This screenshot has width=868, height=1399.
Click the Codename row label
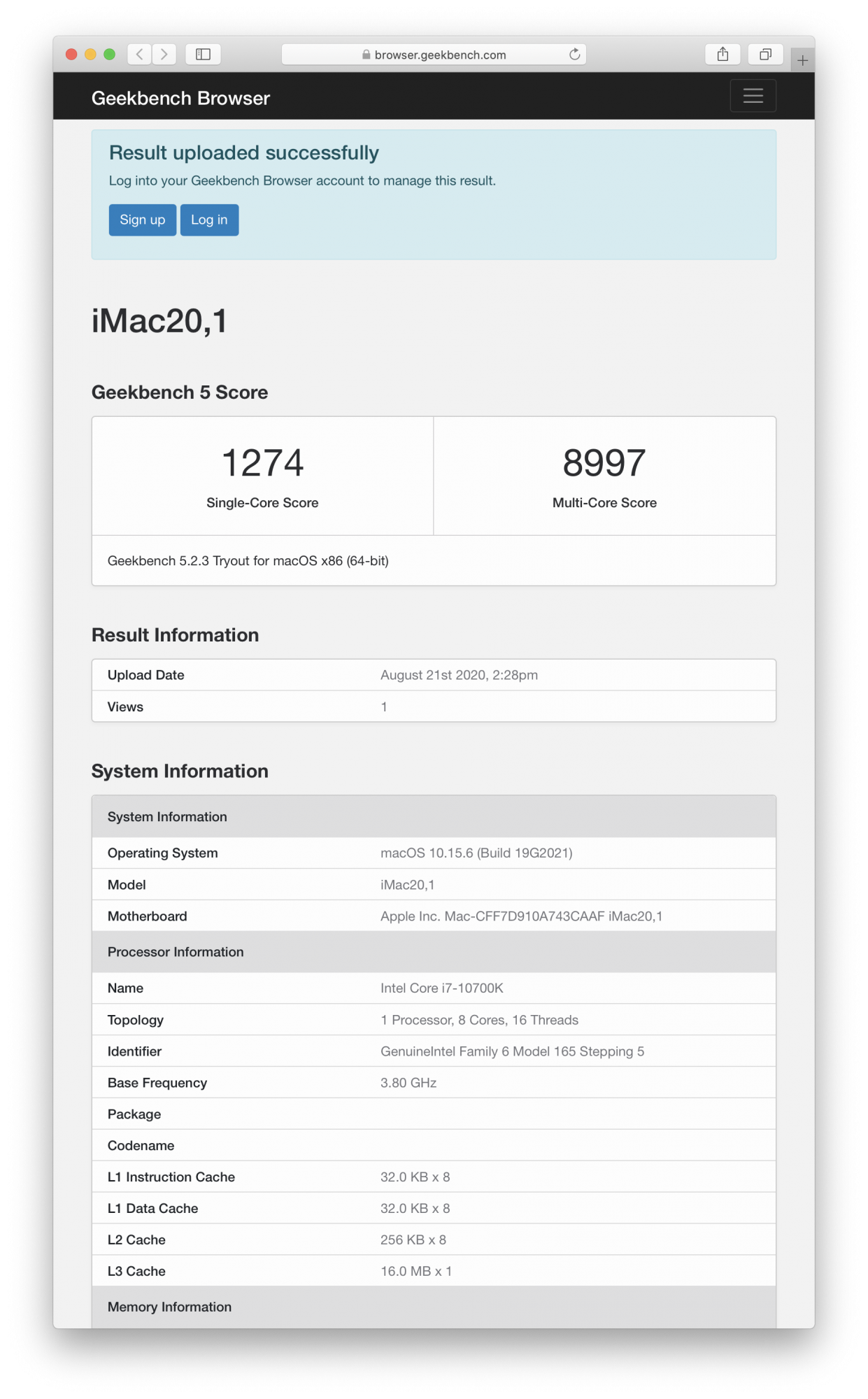point(141,1146)
